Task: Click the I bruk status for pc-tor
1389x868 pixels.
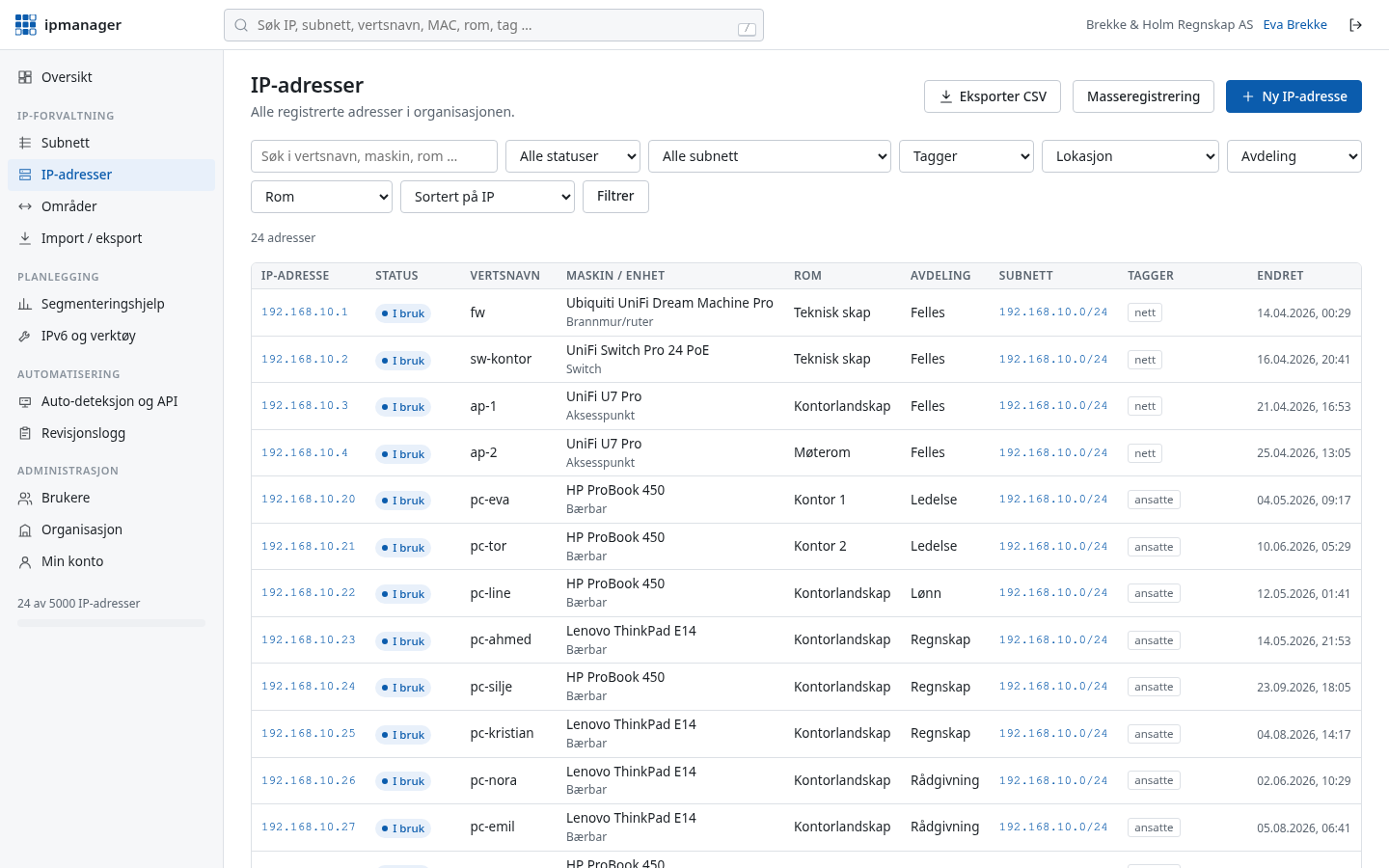Action: (x=403, y=548)
